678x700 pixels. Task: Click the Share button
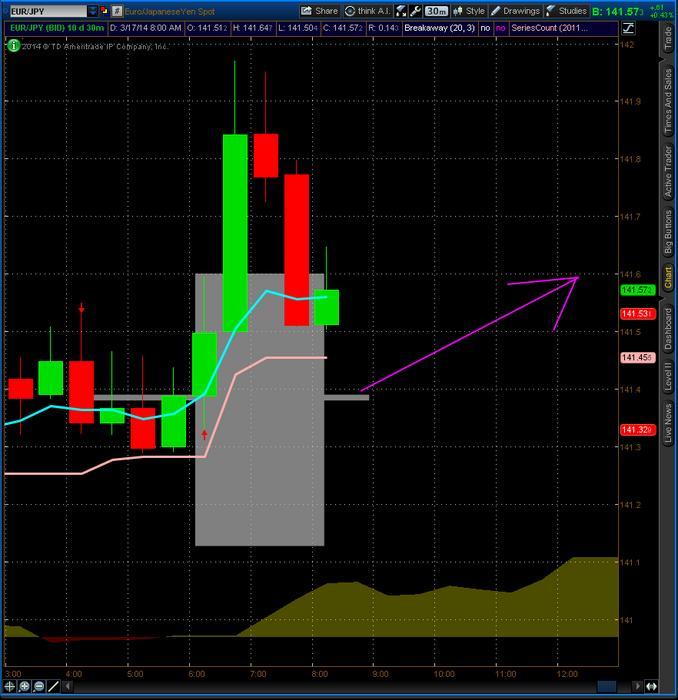coord(320,11)
